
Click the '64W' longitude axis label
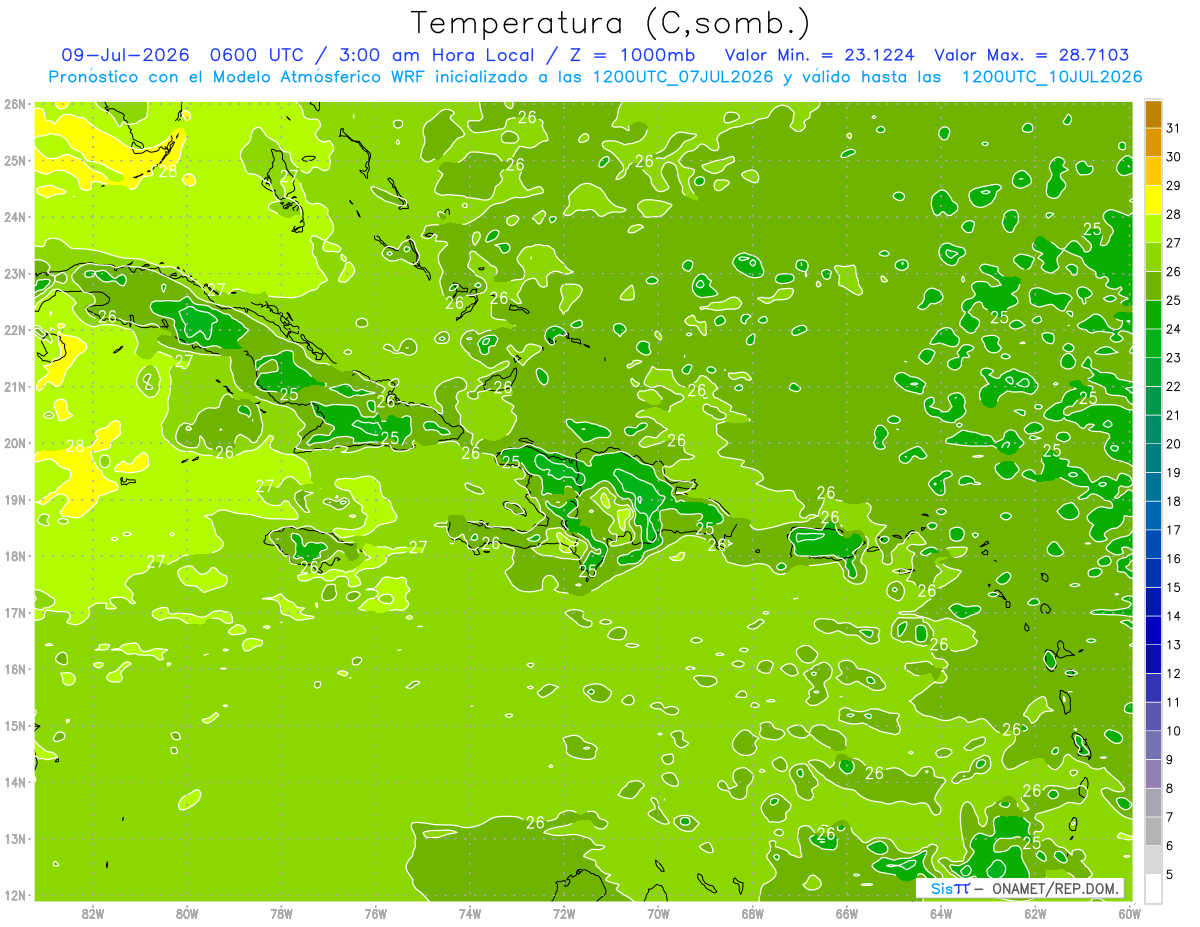[941, 913]
